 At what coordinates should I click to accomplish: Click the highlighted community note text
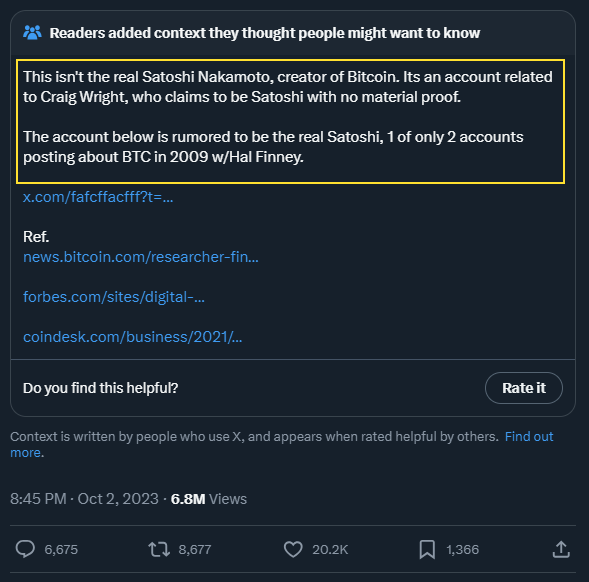point(290,121)
